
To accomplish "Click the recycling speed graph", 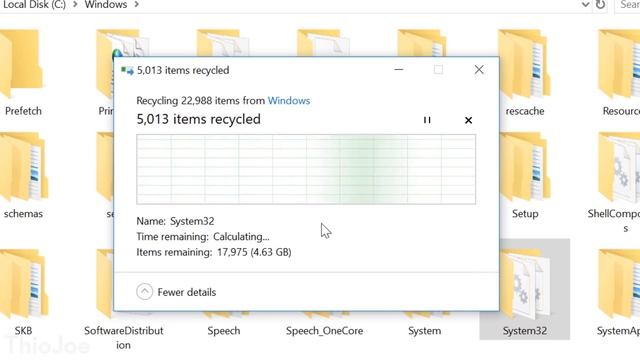I will click(x=306, y=169).
